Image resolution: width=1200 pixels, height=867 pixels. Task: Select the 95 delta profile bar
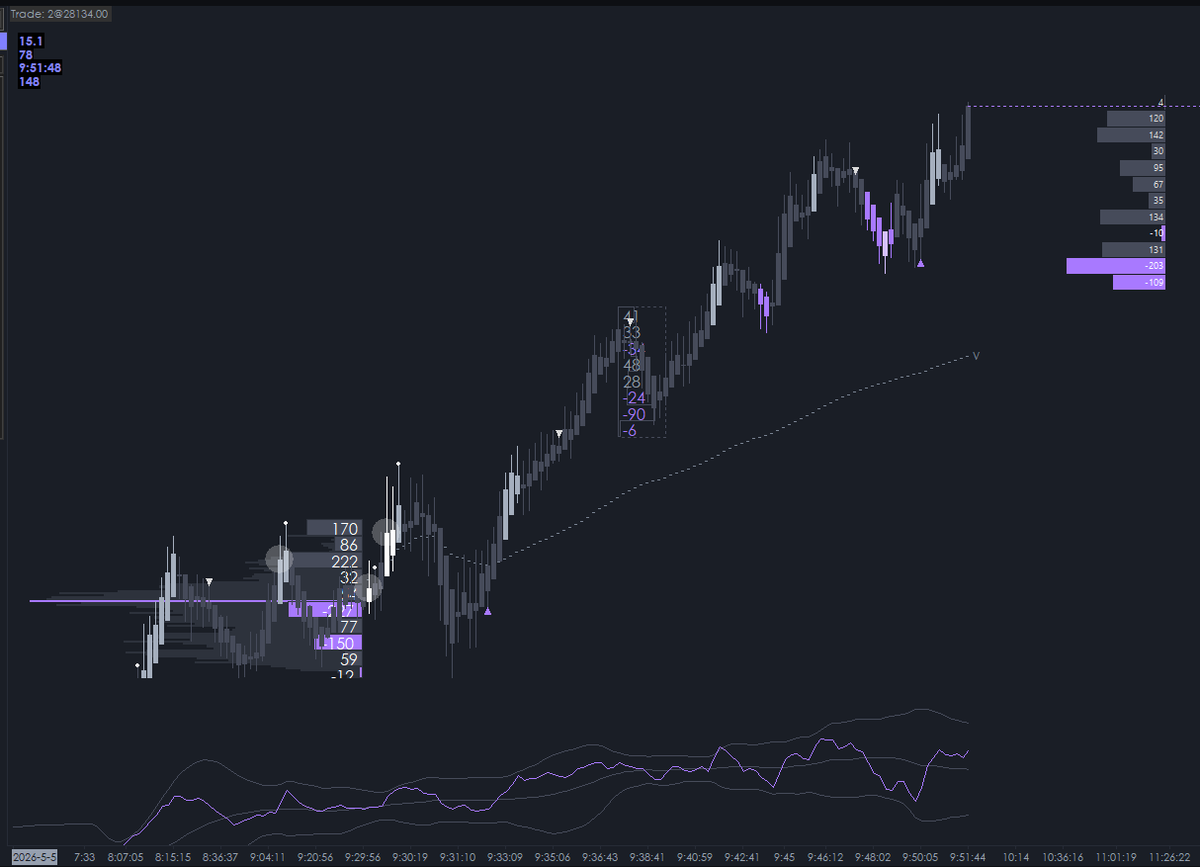click(x=1141, y=168)
